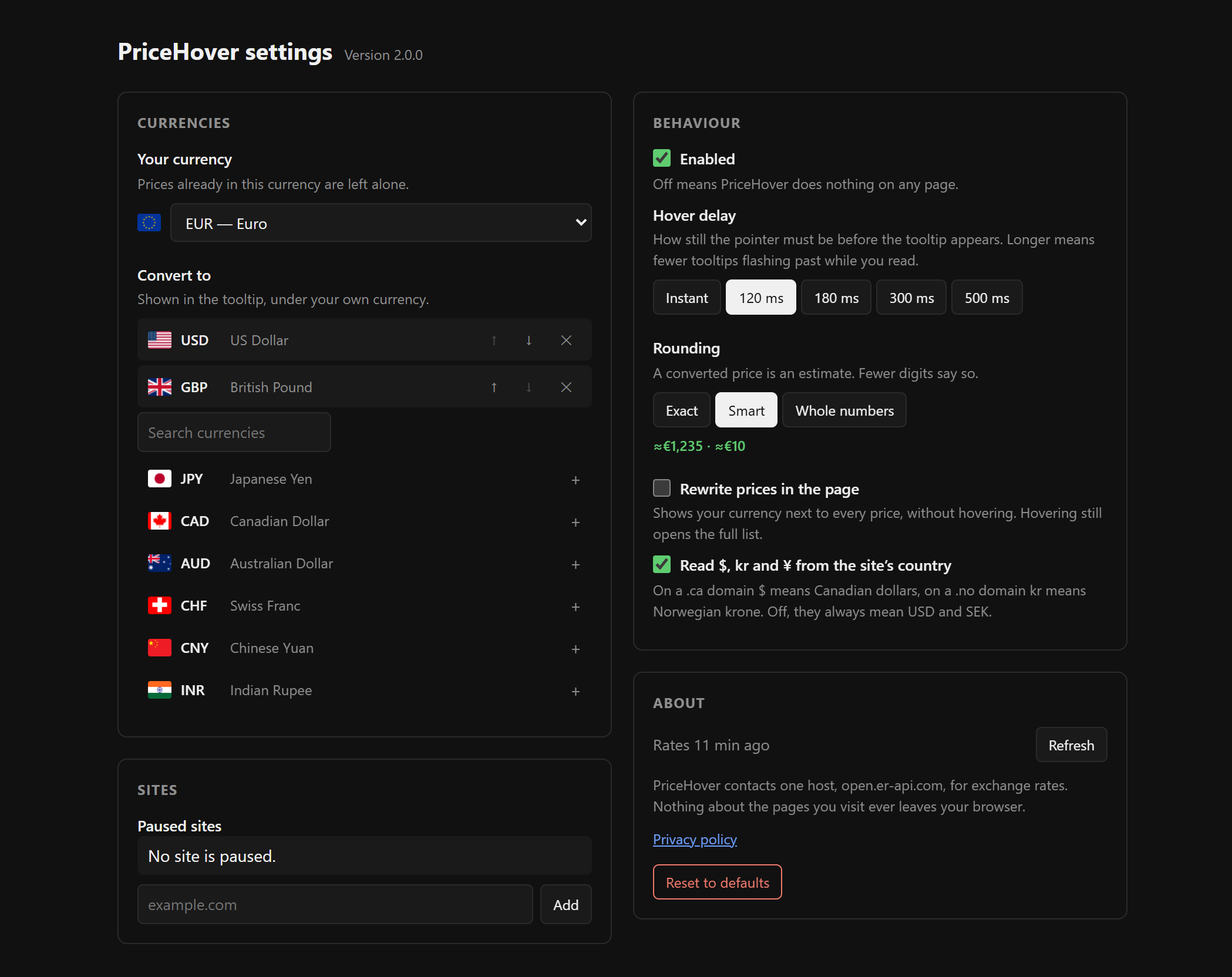1232x977 pixels.
Task: Select the Swiss Franc label
Action: (x=265, y=606)
